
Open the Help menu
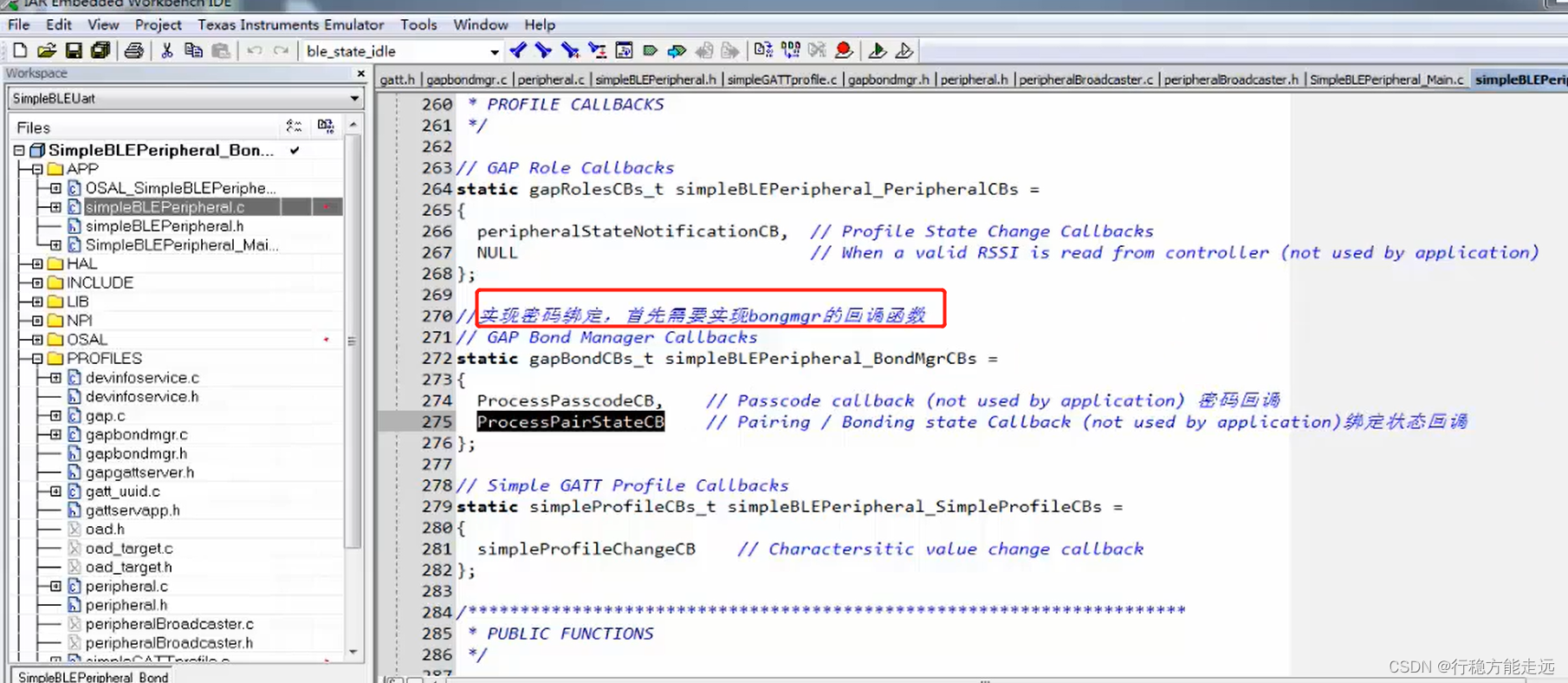[540, 25]
